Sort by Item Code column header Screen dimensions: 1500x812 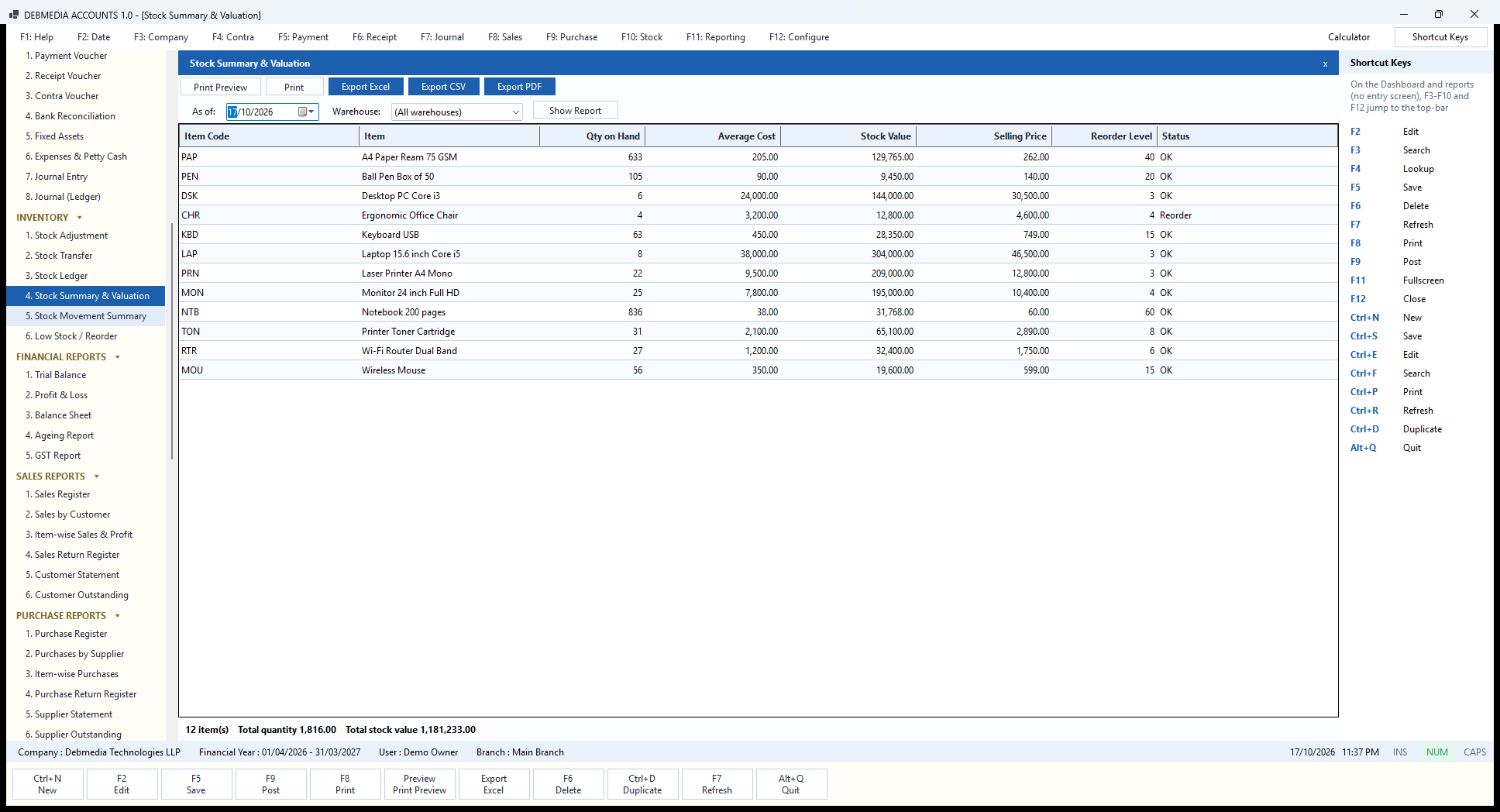(x=270, y=136)
